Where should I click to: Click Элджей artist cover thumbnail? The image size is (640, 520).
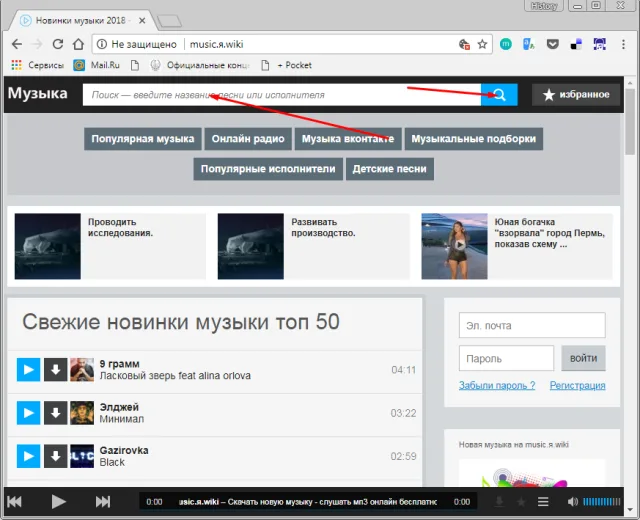click(x=82, y=413)
